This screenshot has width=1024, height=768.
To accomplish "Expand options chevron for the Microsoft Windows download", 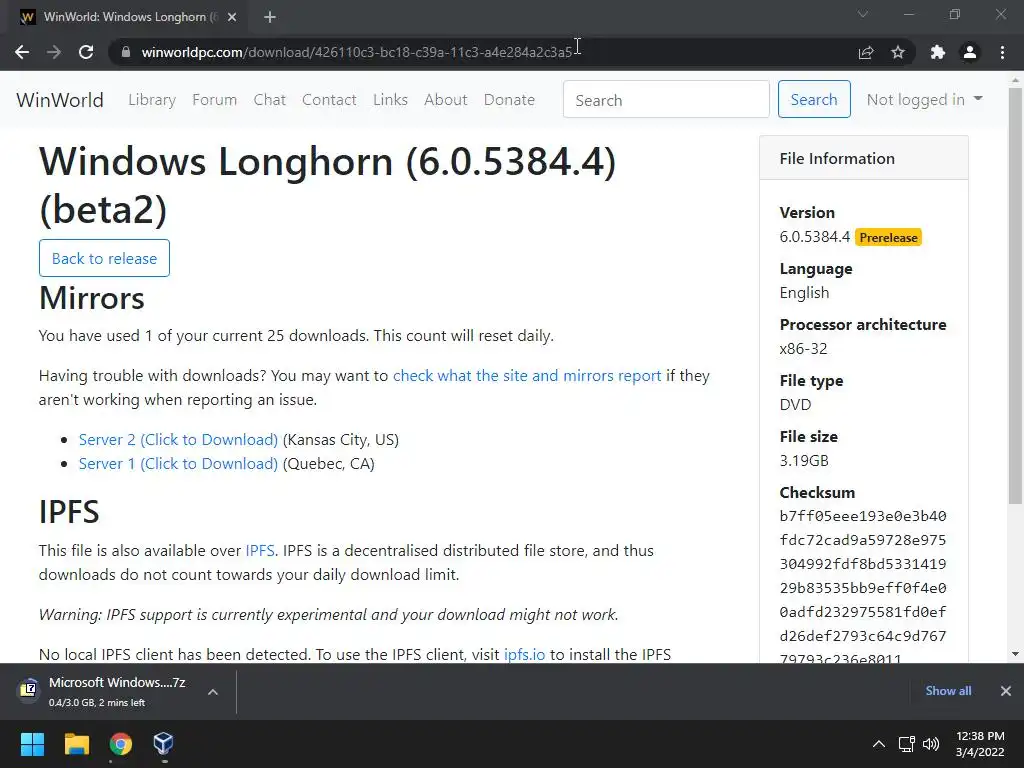I will click(x=213, y=692).
